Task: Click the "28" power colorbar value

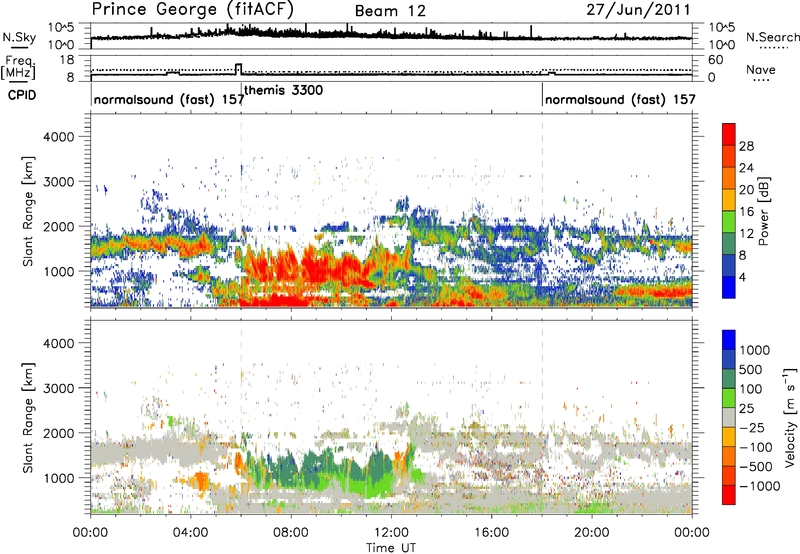Action: (746, 146)
